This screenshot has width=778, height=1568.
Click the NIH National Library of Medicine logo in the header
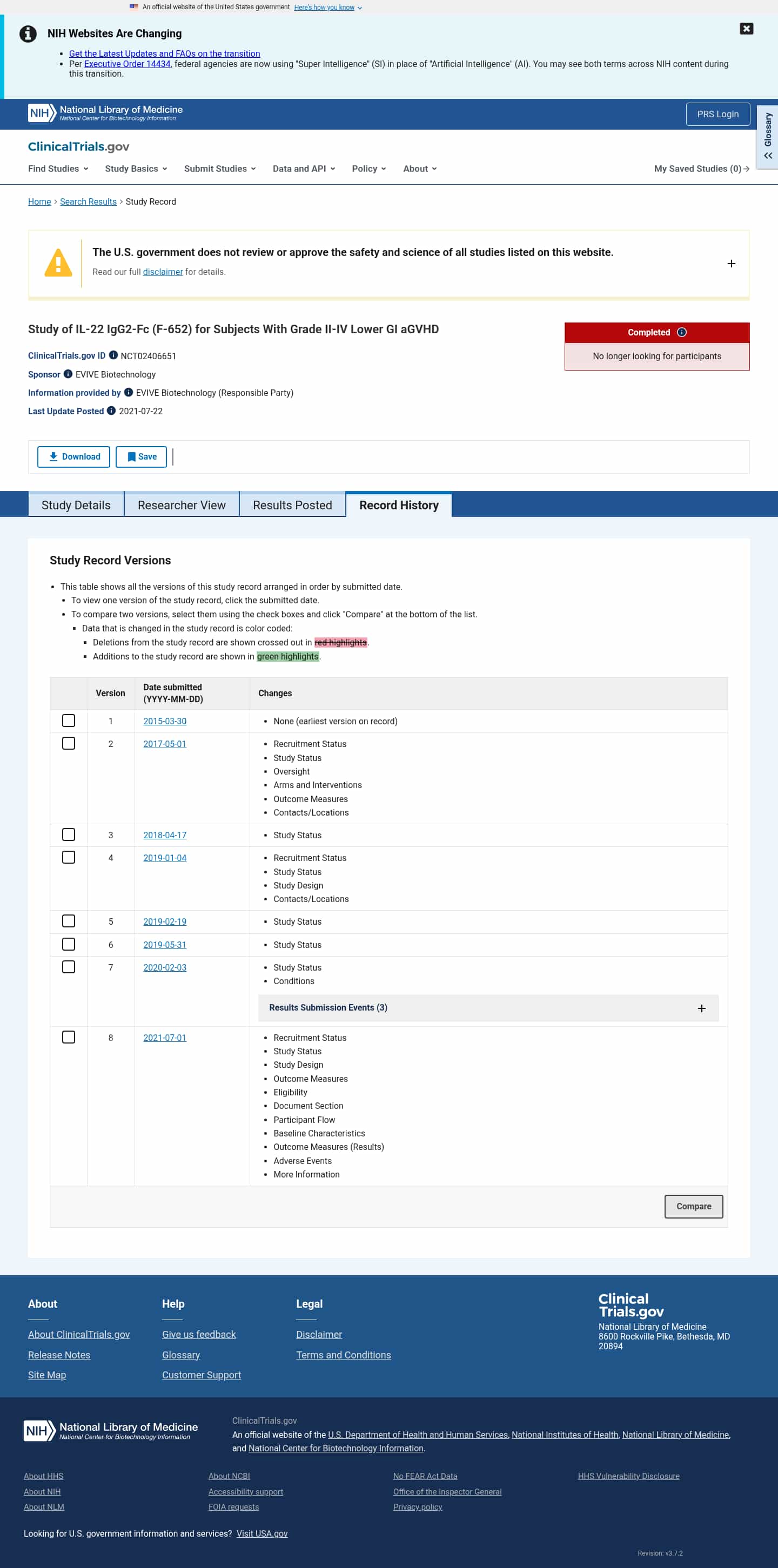click(105, 112)
